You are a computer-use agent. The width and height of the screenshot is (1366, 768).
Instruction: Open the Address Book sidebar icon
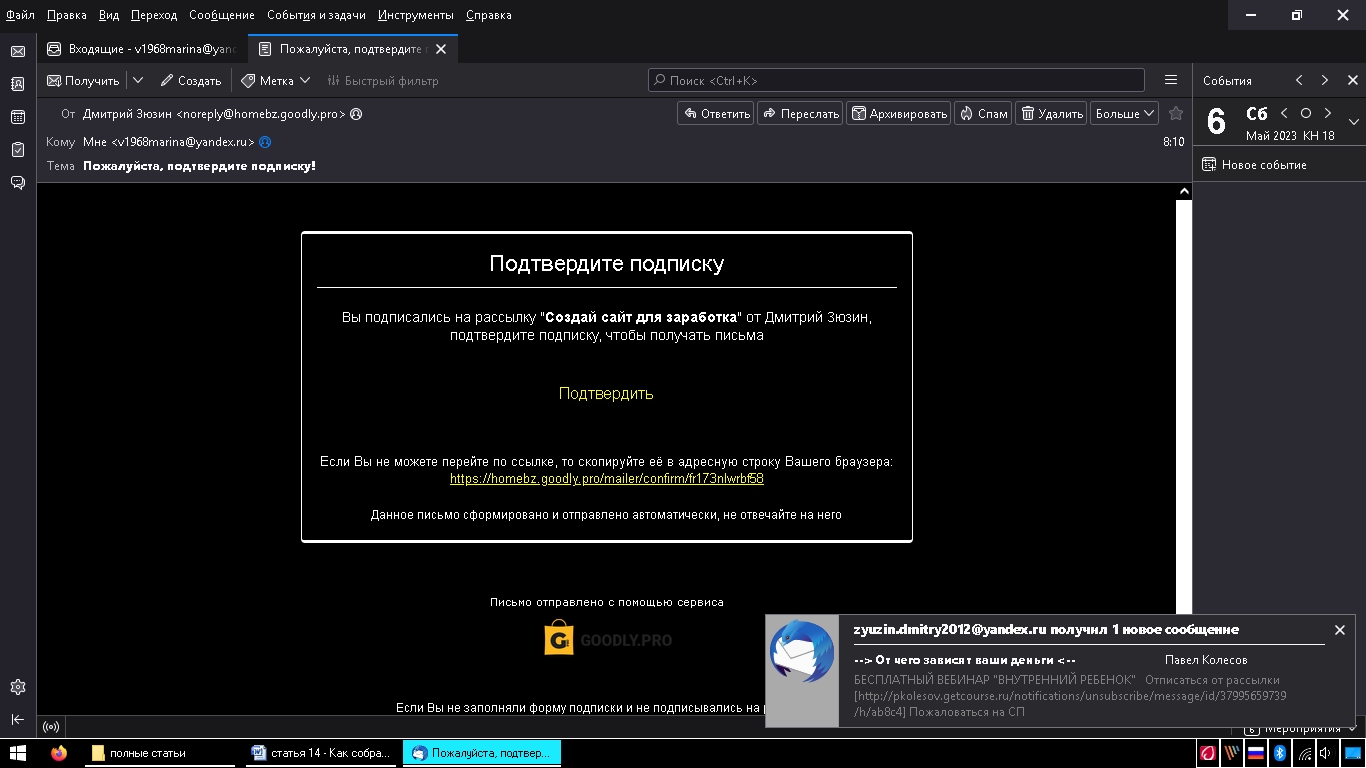point(17,84)
